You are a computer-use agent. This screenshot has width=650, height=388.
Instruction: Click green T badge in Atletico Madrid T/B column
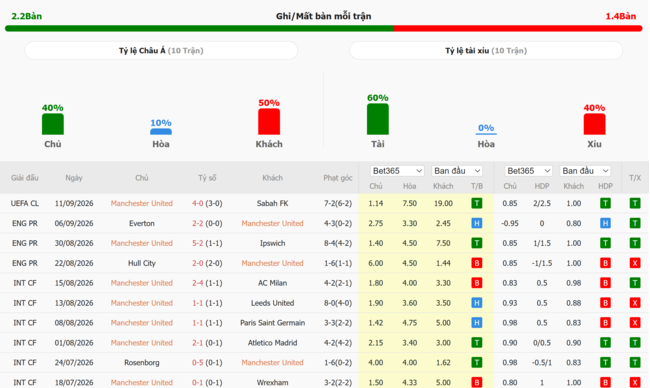[x=477, y=343]
